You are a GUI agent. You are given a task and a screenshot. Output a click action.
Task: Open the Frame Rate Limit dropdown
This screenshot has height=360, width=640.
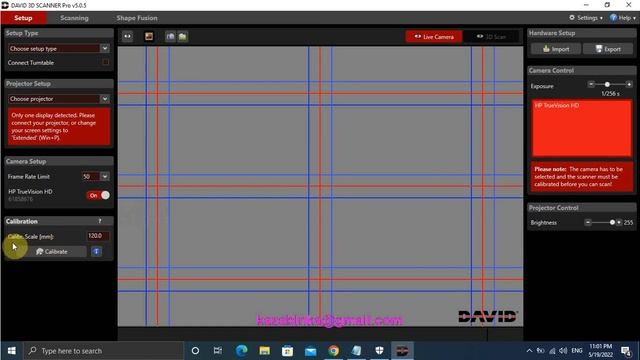pos(95,176)
